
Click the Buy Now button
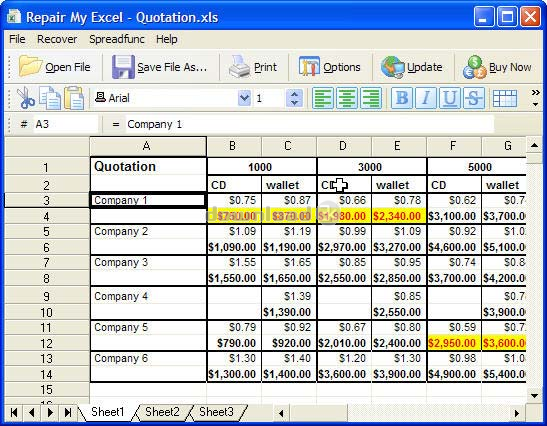coord(497,67)
